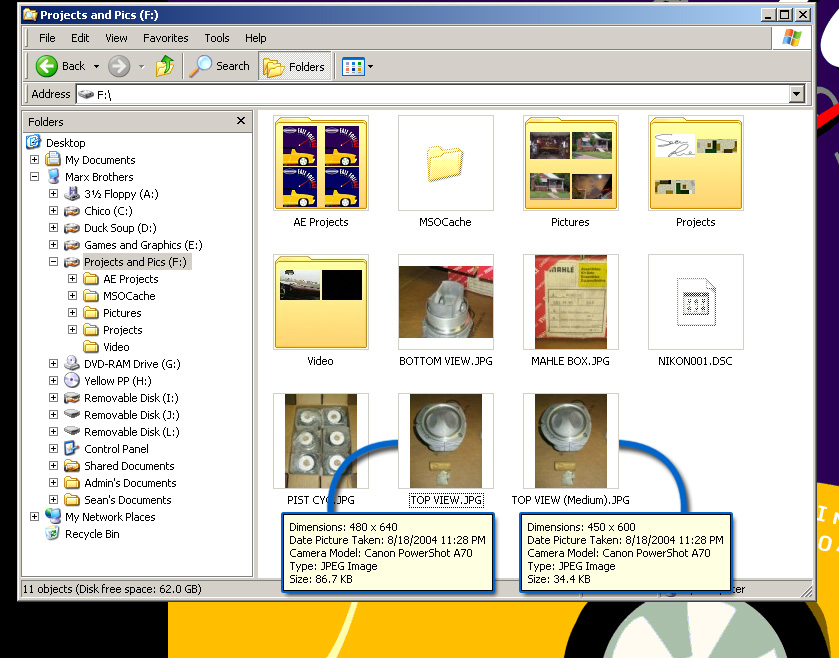This screenshot has height=658, width=839.
Task: Open the Views dropdown arrow
Action: 370,67
